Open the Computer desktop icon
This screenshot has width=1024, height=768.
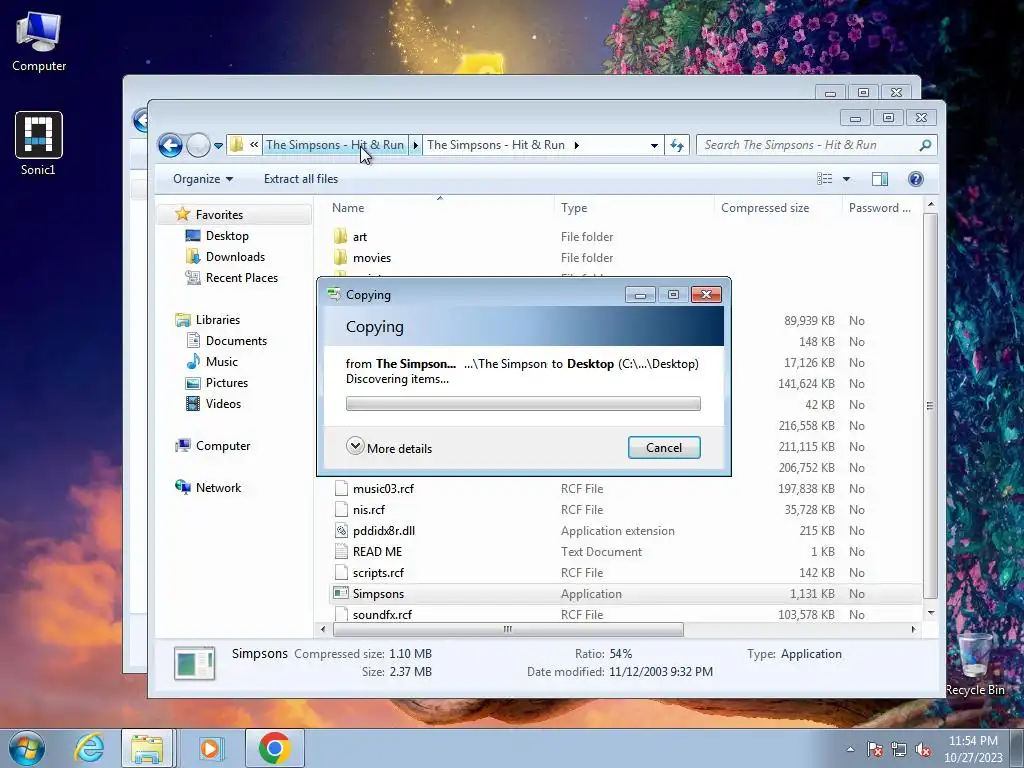click(x=39, y=42)
